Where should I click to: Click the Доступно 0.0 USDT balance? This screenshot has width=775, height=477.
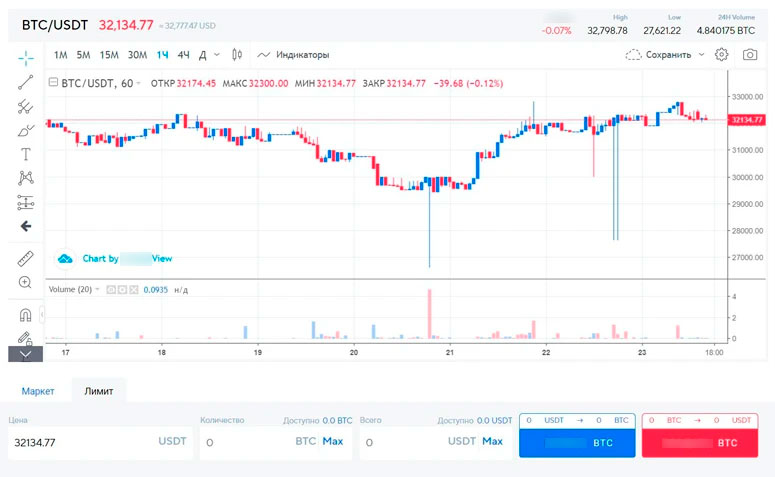pyautogui.click(x=474, y=421)
